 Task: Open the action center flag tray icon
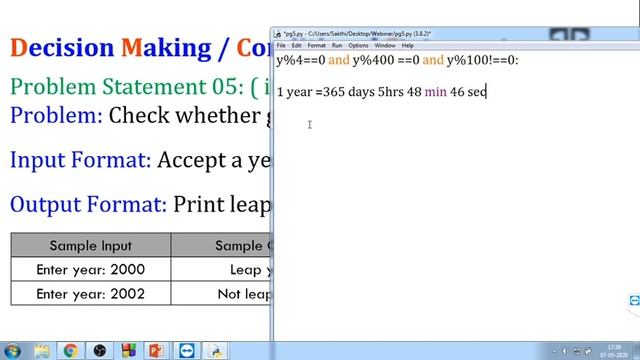click(589, 351)
